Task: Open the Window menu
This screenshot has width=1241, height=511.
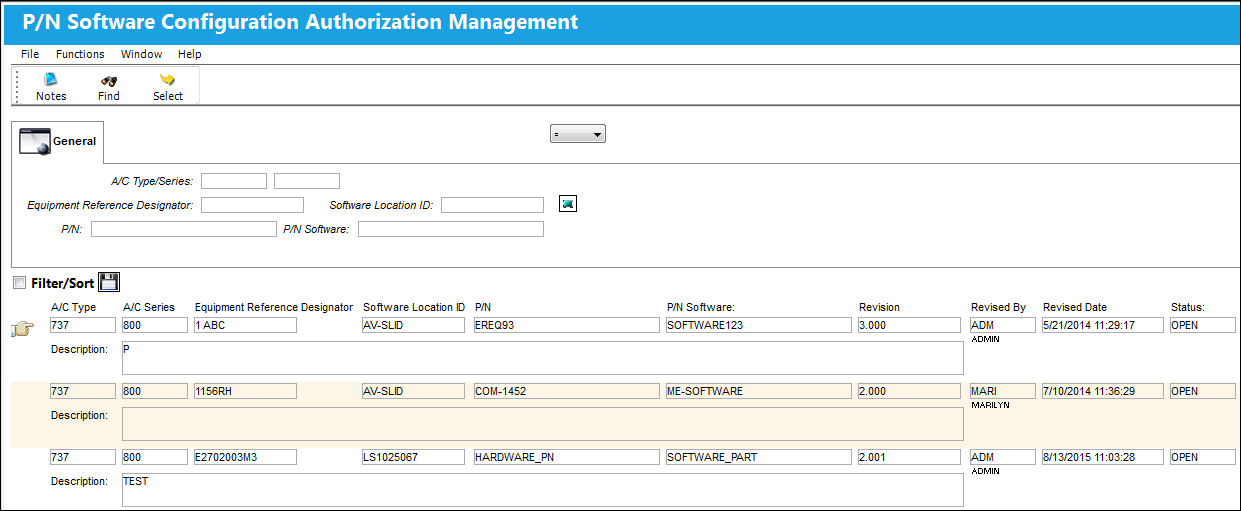Action: [x=141, y=54]
